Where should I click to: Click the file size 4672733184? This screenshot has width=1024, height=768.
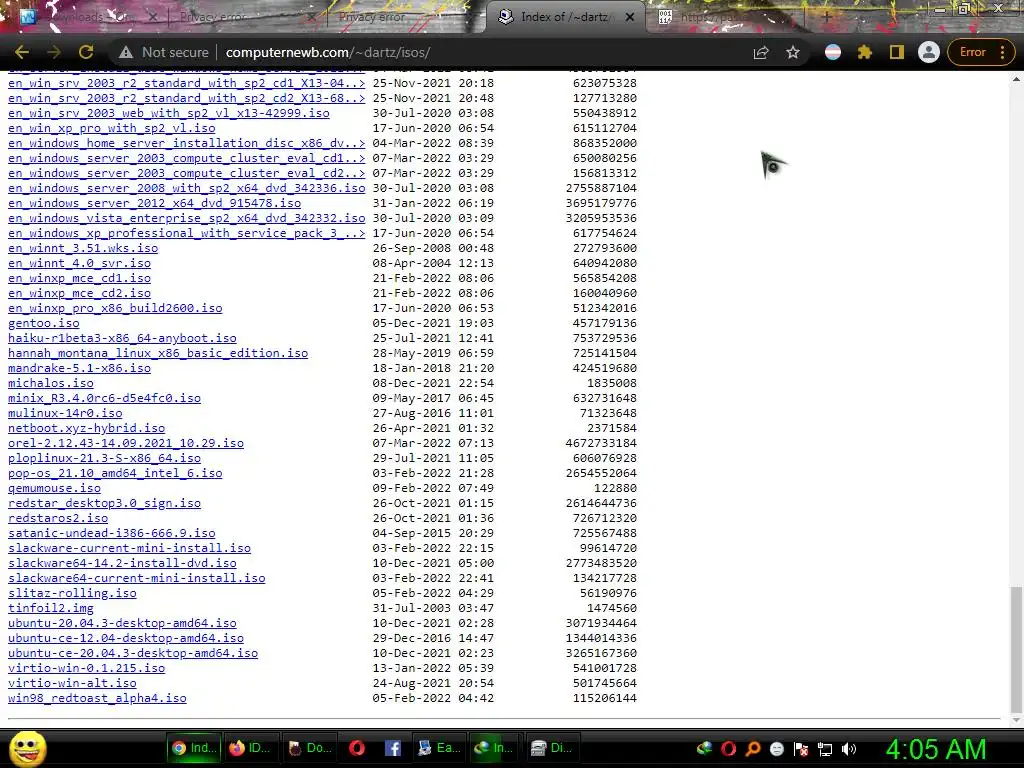coord(601,443)
